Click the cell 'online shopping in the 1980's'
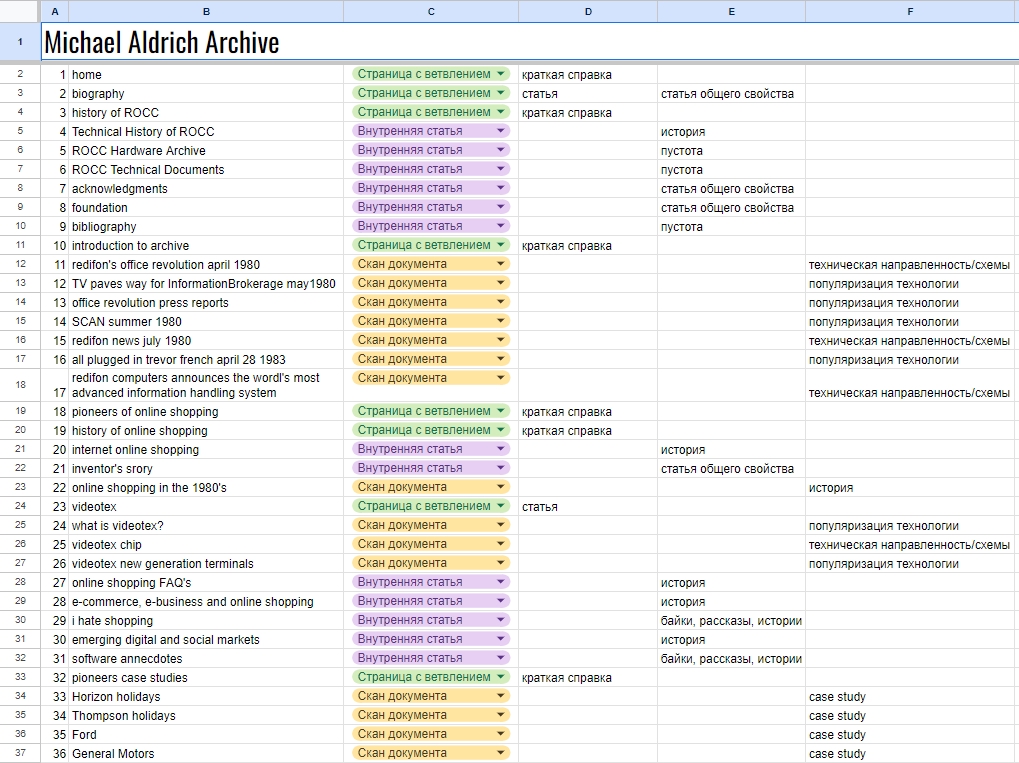The image size is (1019, 763). click(206, 487)
